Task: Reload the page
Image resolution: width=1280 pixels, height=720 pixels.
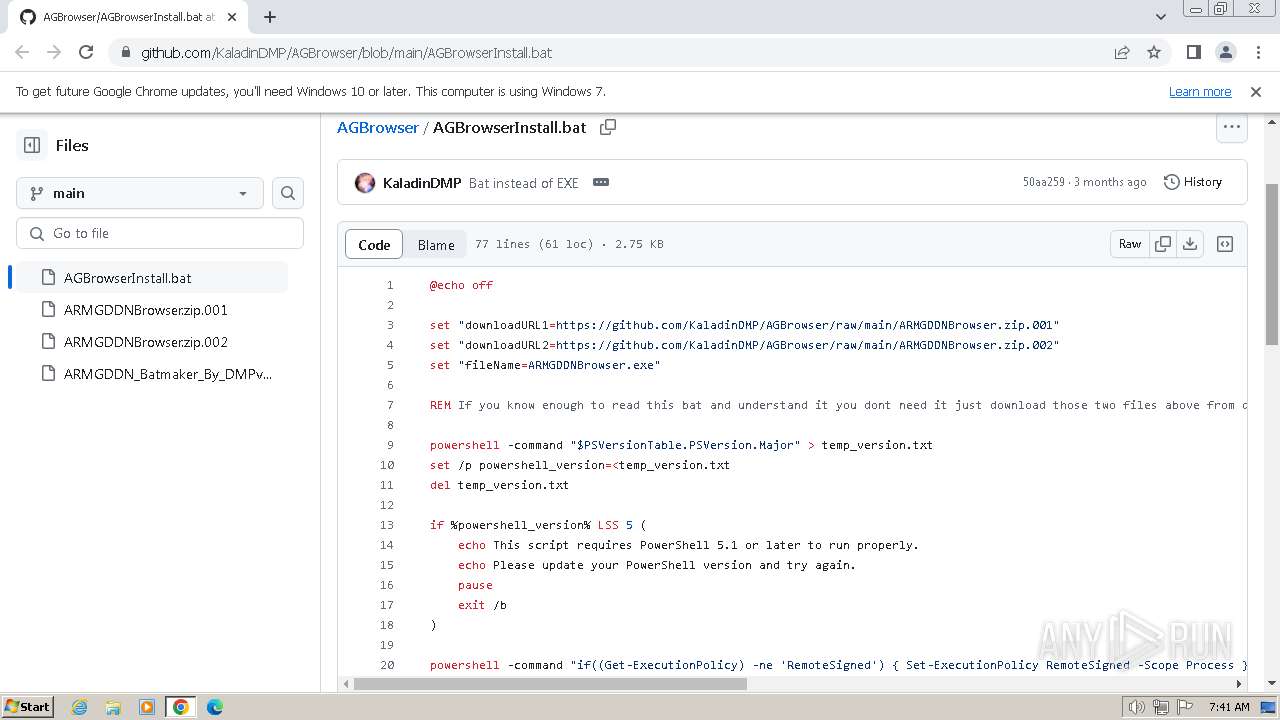Action: click(x=86, y=52)
